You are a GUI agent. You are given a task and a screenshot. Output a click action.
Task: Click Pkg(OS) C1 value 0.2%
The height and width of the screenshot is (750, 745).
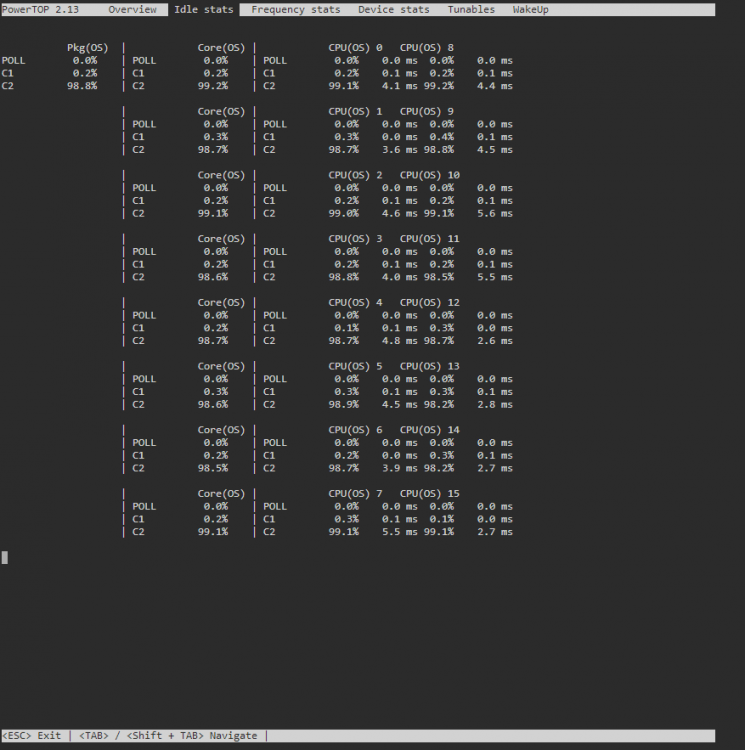click(85, 73)
